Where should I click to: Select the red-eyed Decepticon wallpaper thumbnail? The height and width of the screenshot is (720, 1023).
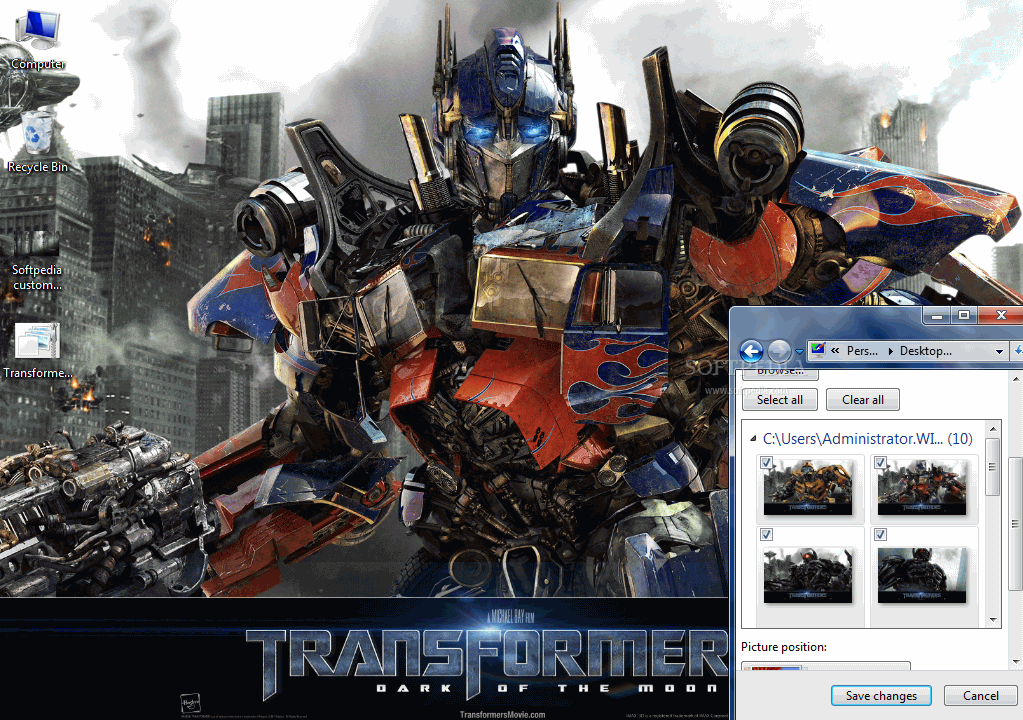(808, 575)
